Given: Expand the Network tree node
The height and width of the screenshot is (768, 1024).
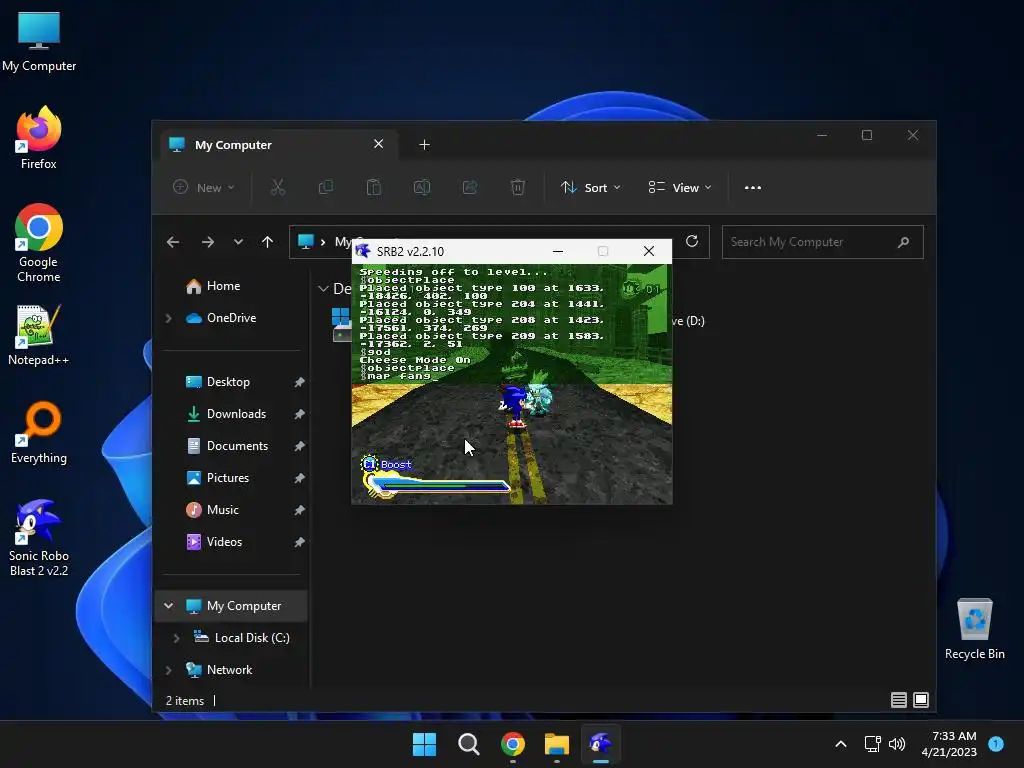Looking at the screenshot, I should click(x=168, y=670).
